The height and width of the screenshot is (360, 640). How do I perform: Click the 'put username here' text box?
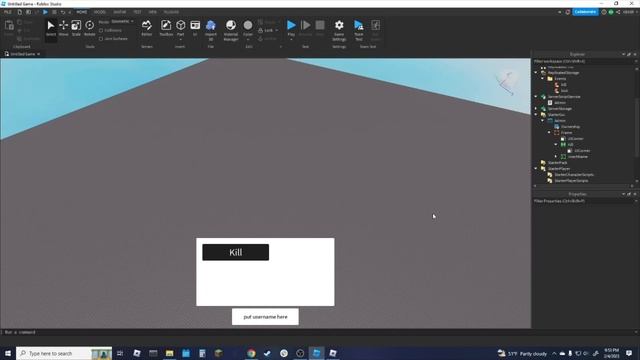coord(265,317)
